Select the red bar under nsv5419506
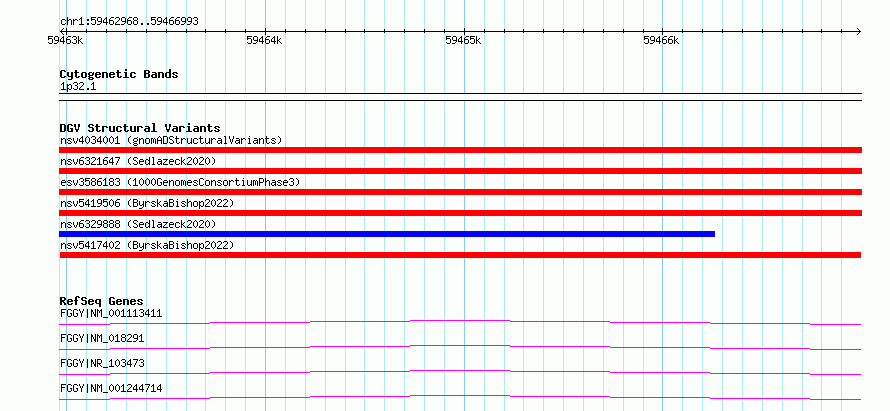Image resolution: width=890 pixels, height=411 pixels. pyautogui.click(x=460, y=213)
